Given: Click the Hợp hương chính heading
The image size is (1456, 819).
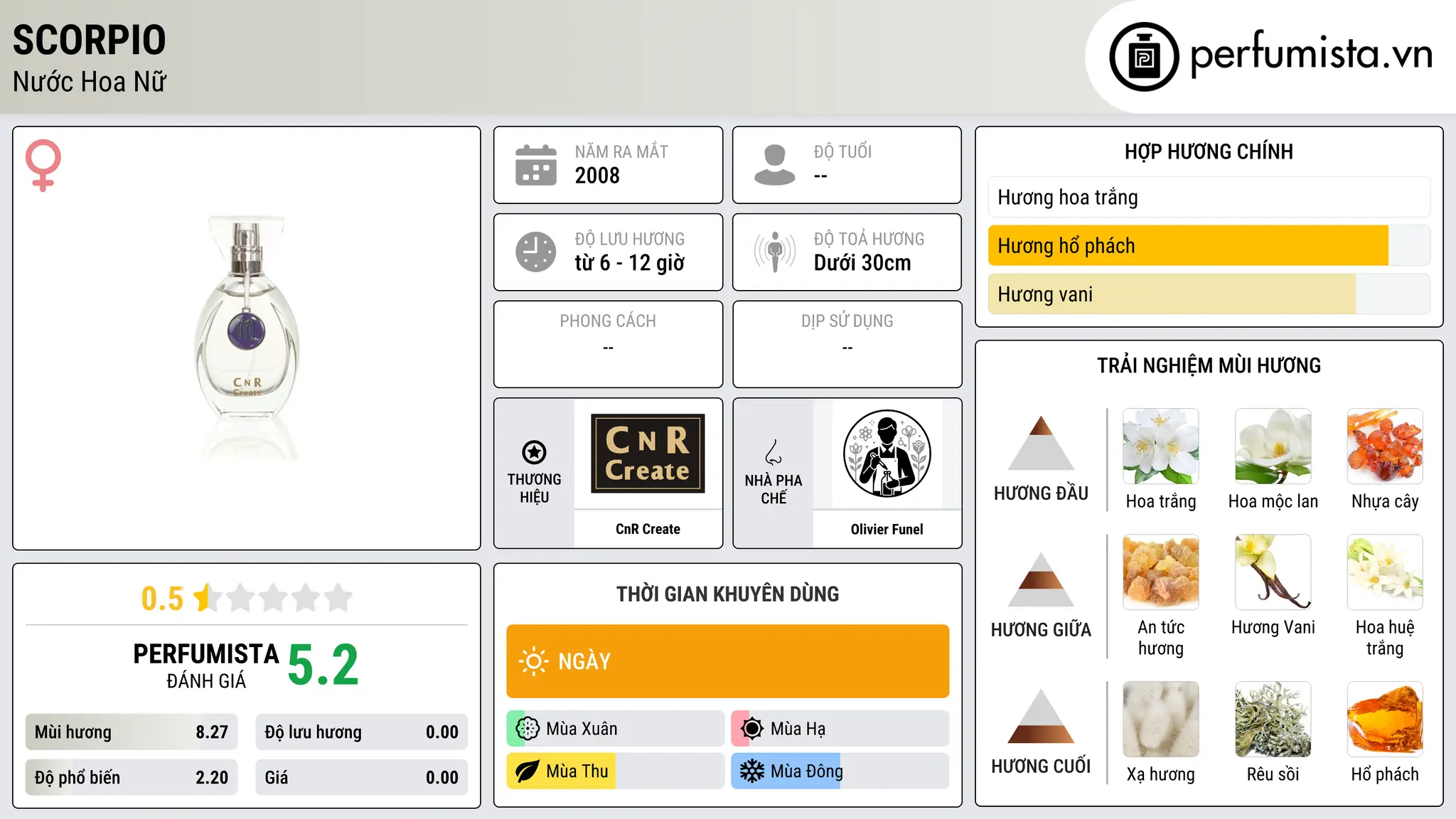Looking at the screenshot, I should pos(1209,151).
